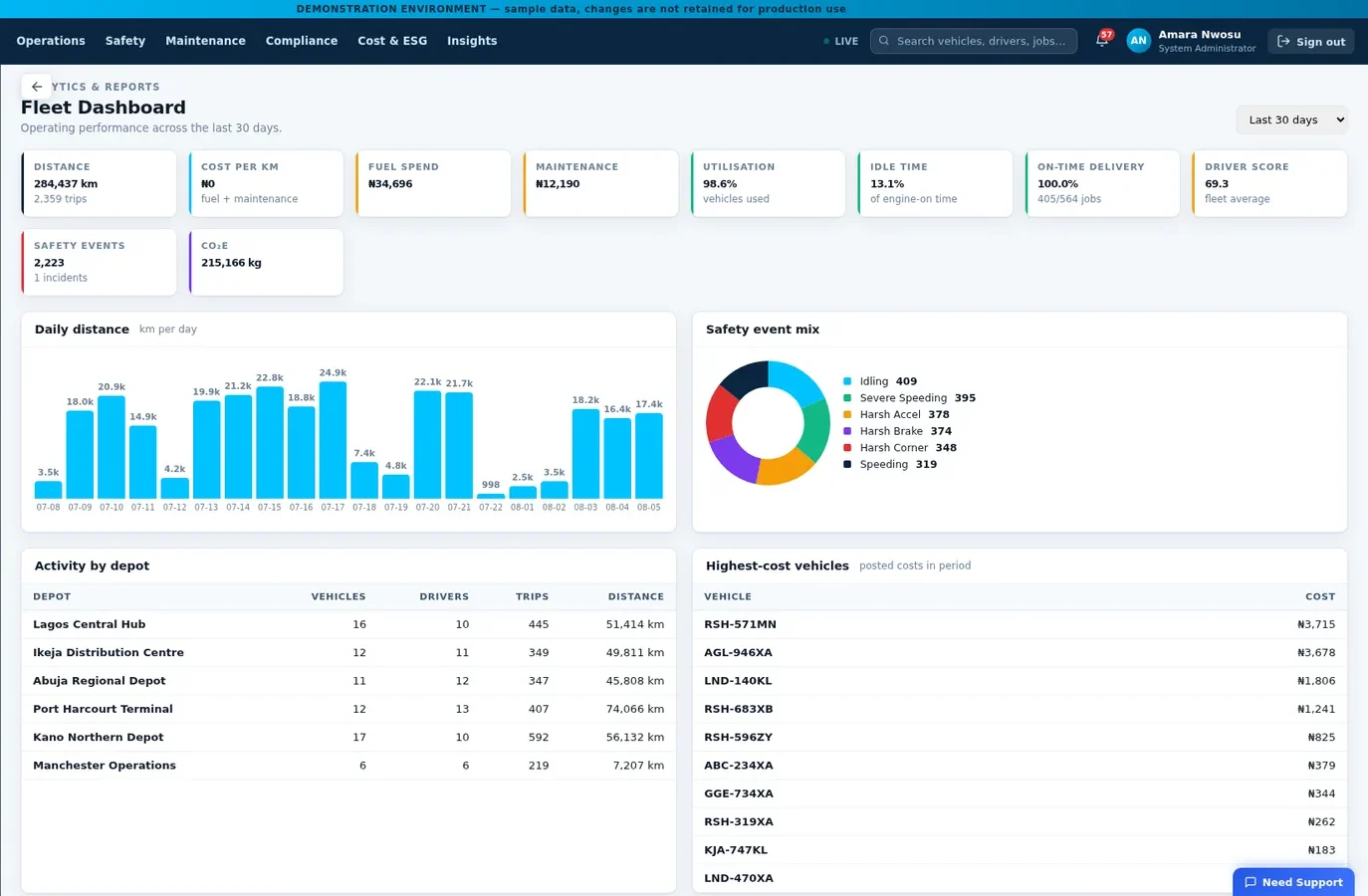Click the Ikeja Distribution Centre depot row
This screenshot has width=1368, height=896.
pyautogui.click(x=348, y=652)
